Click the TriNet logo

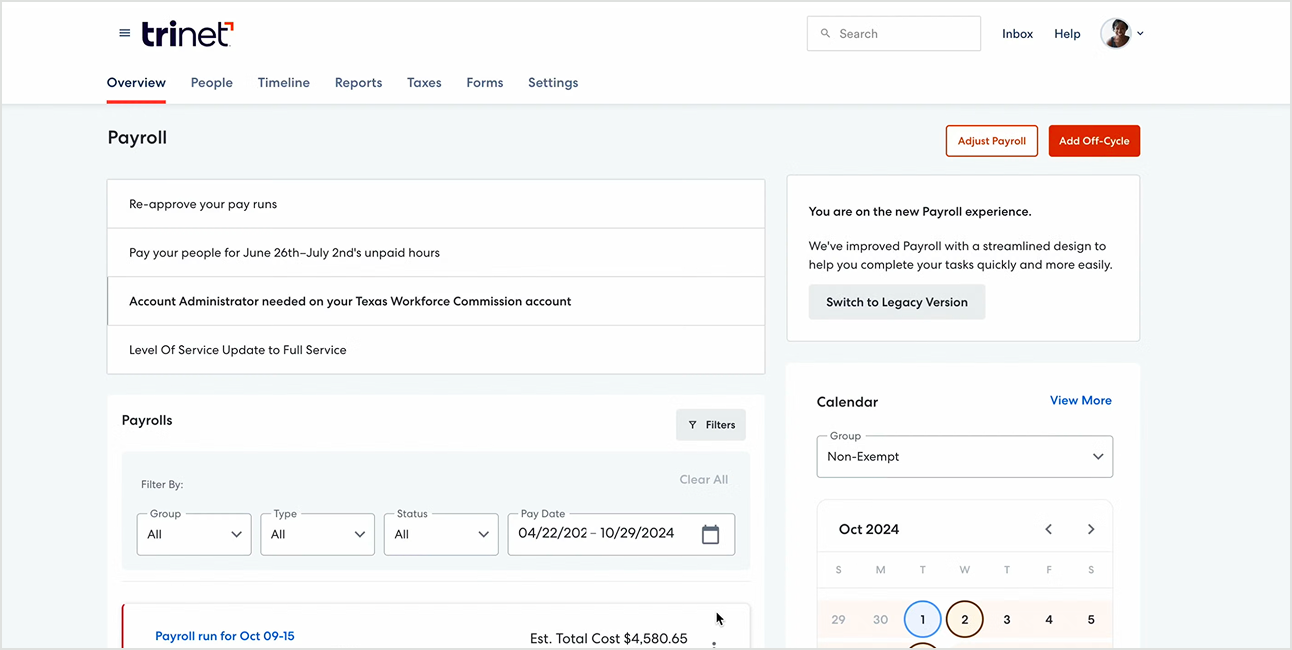click(188, 34)
